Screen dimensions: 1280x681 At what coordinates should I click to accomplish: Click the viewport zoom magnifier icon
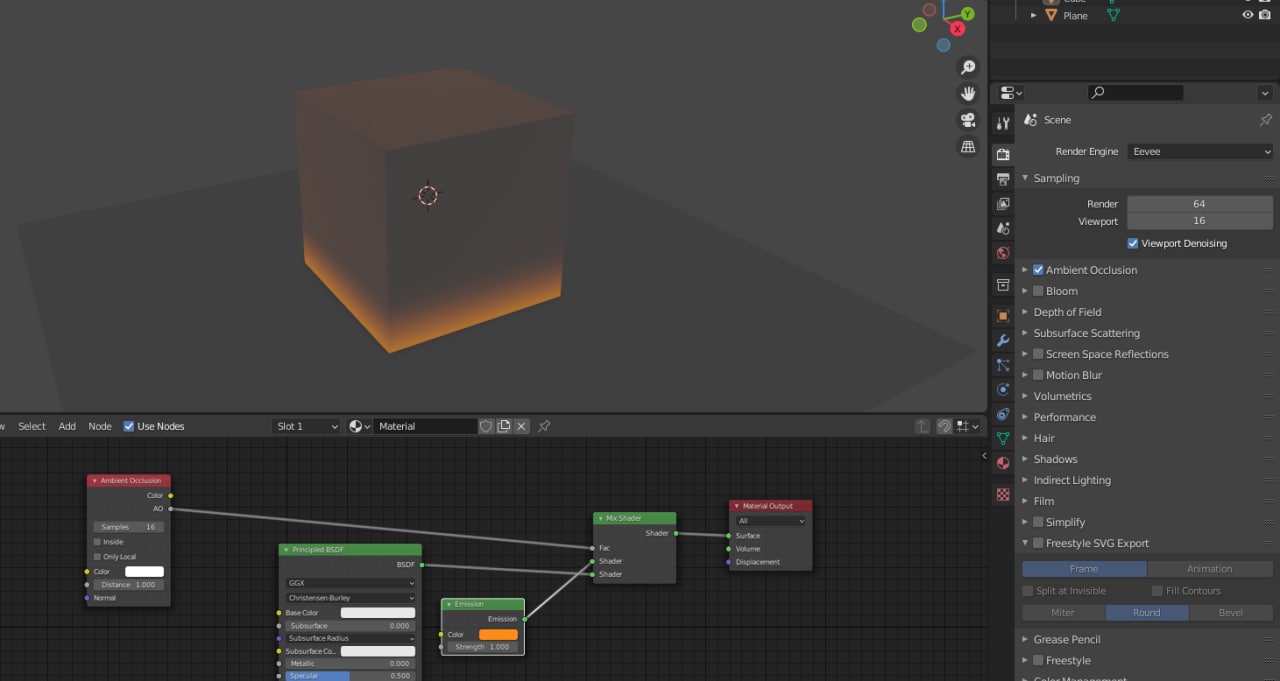pos(968,67)
